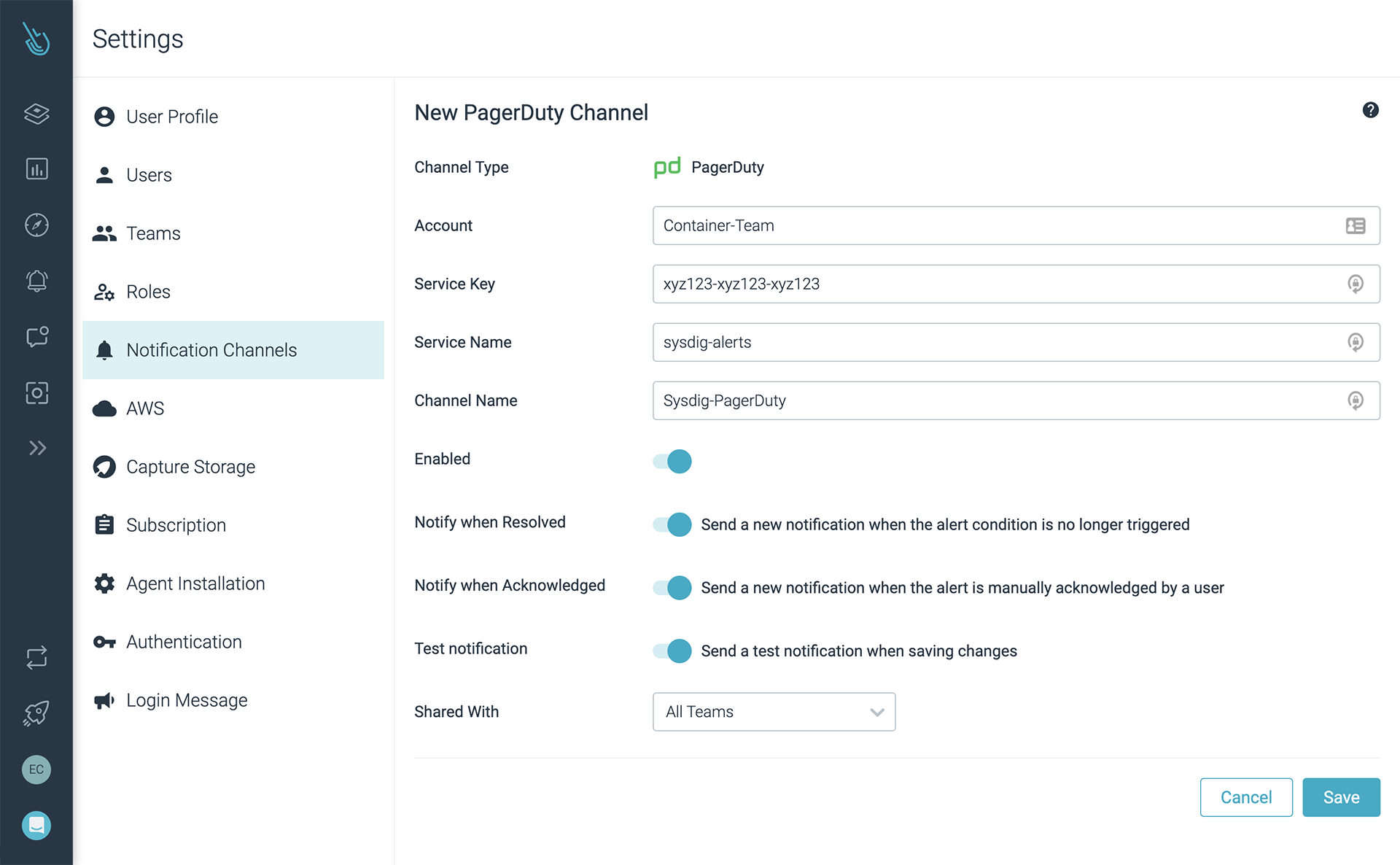The height and width of the screenshot is (865, 1400).
Task: Click the 'Channel Type' label
Action: [462, 168]
